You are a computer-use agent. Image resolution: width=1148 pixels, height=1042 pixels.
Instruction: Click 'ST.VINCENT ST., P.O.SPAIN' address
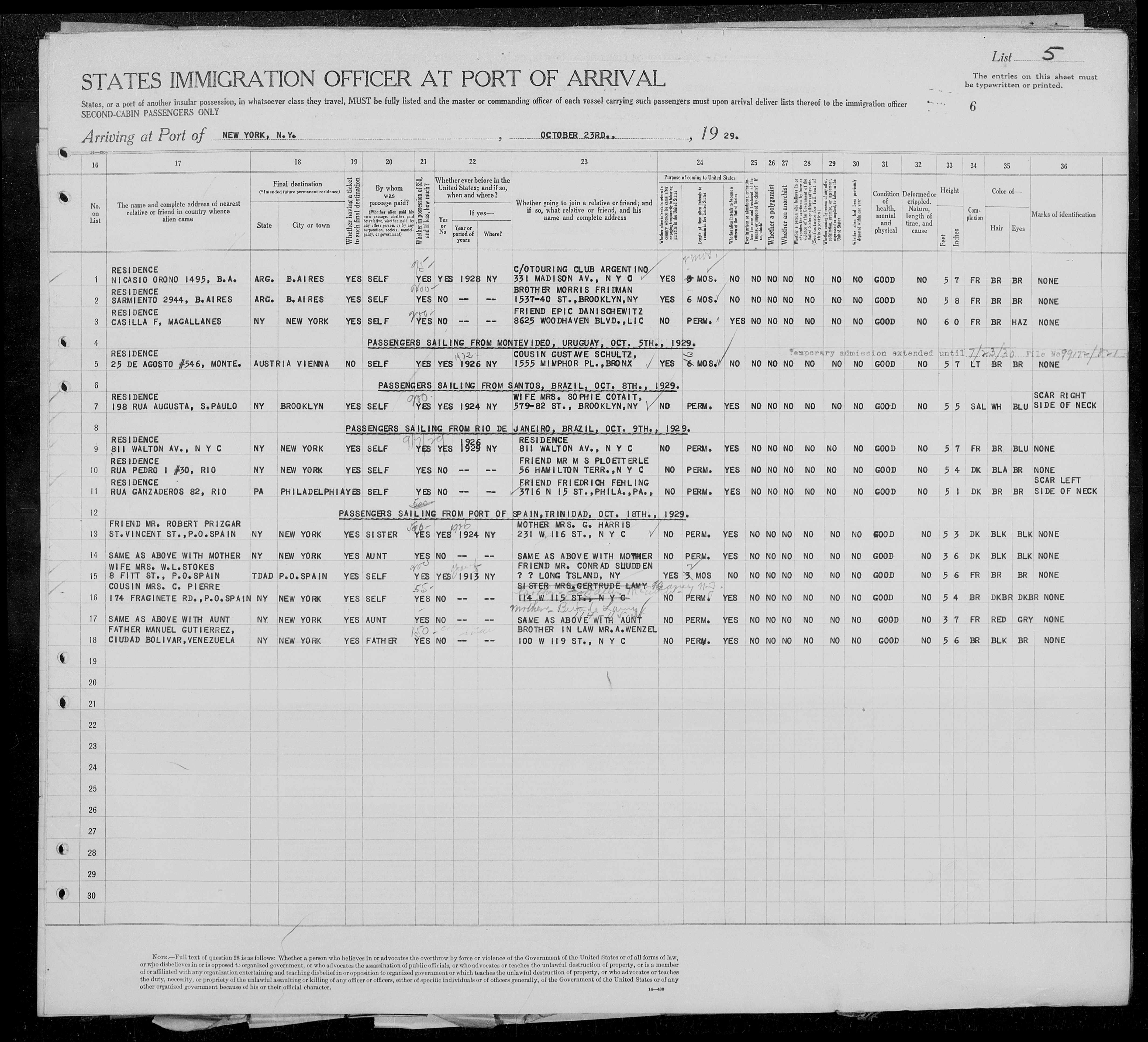[x=173, y=534]
